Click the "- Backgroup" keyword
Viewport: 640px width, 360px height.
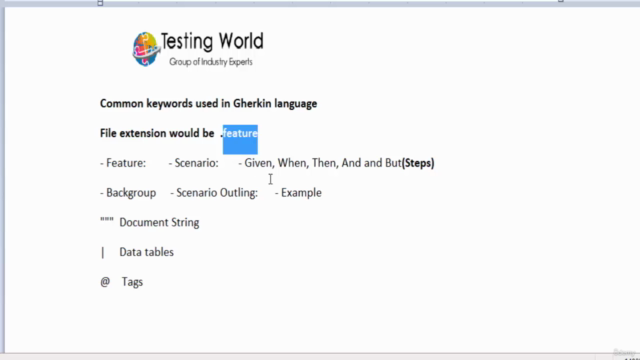pyautogui.click(x=128, y=193)
